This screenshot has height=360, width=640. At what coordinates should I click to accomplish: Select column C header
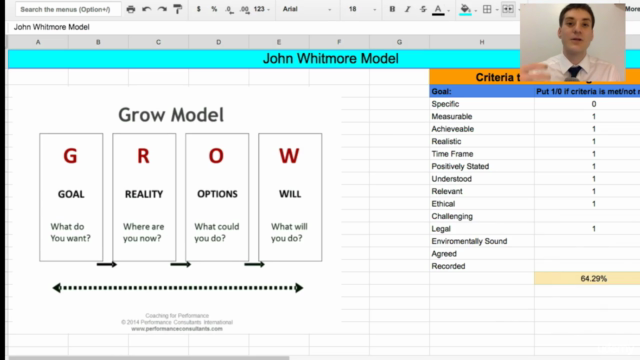point(158,42)
